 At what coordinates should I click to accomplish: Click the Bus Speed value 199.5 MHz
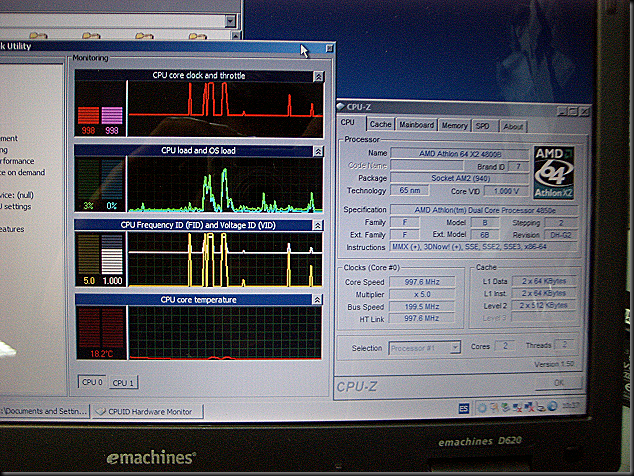[x=422, y=307]
